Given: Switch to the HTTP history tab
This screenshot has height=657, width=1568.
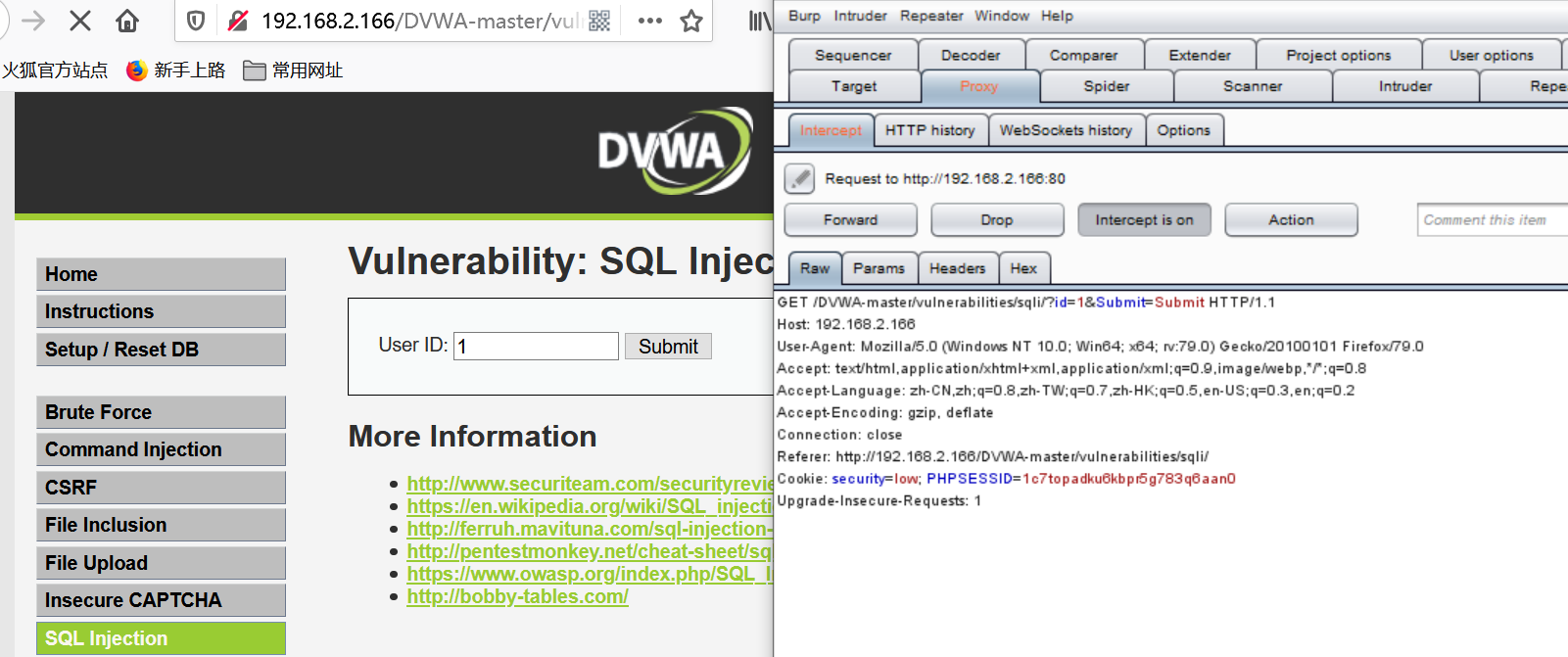Looking at the screenshot, I should tap(929, 130).
